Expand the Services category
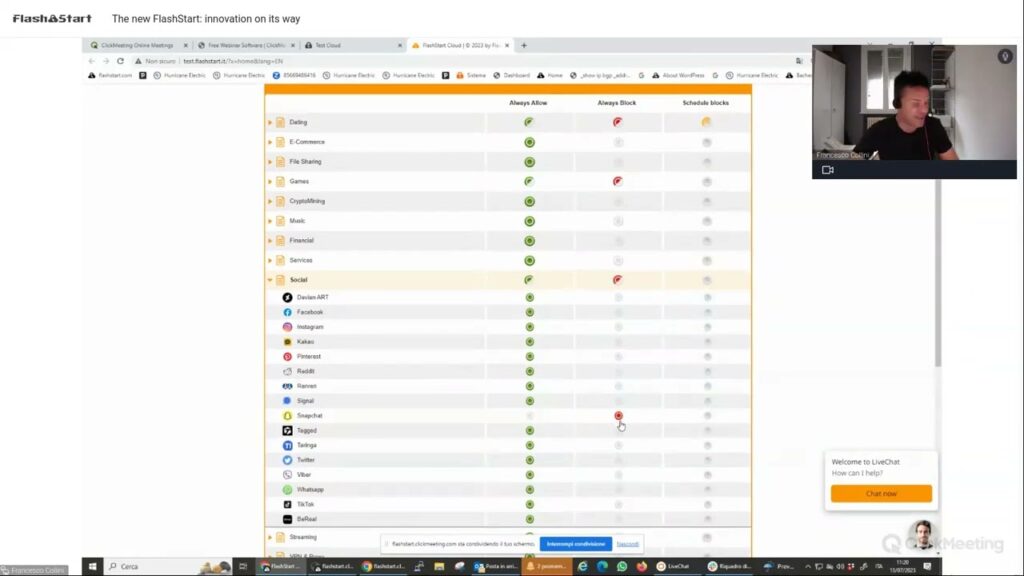1024x576 pixels. [270, 260]
